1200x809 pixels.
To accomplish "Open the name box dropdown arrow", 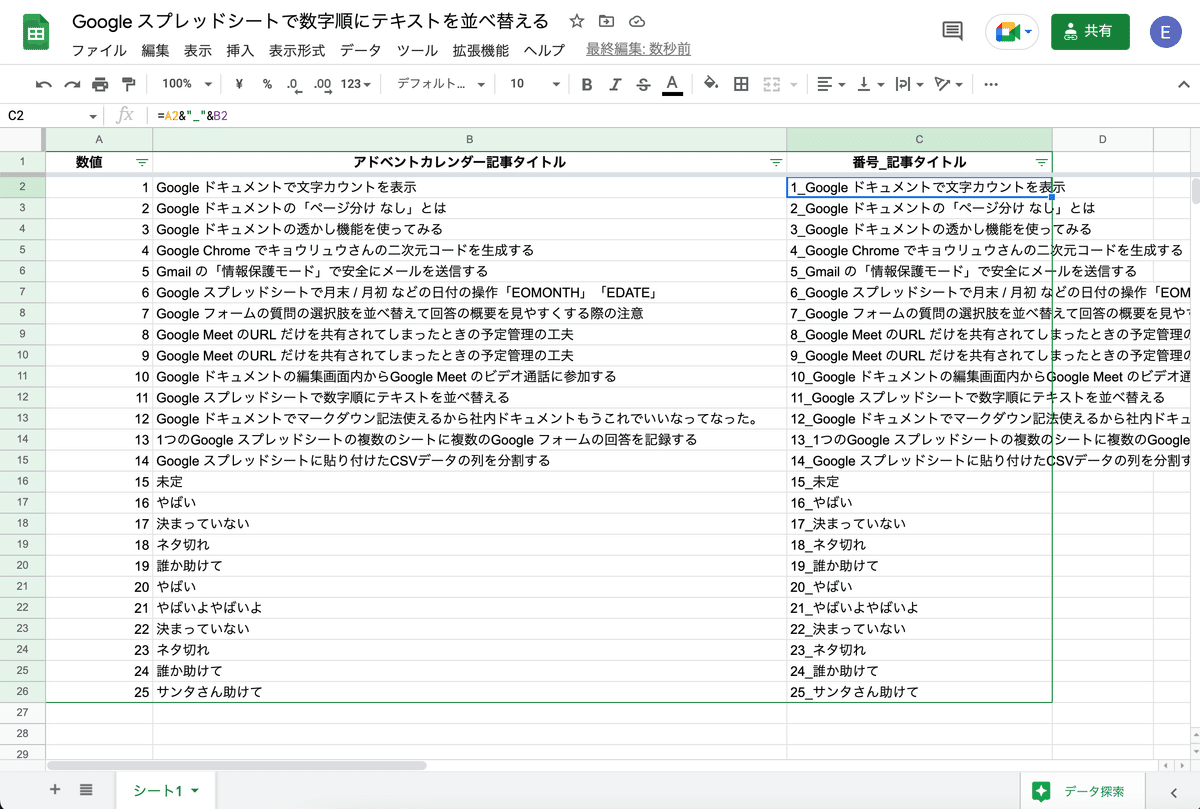I will click(x=93, y=116).
